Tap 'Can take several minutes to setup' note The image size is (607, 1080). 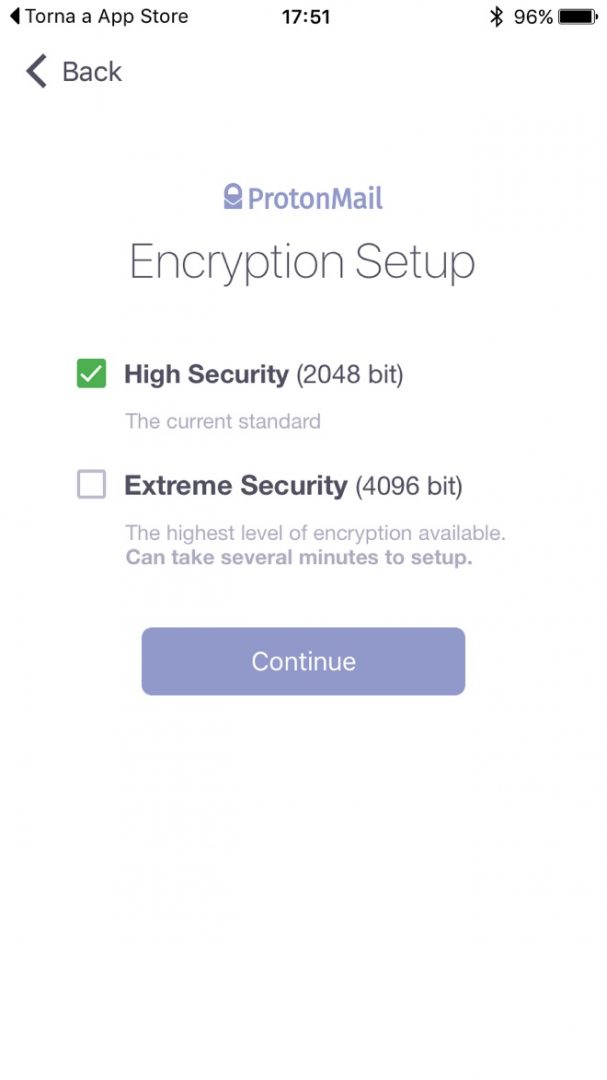pyautogui.click(x=298, y=558)
